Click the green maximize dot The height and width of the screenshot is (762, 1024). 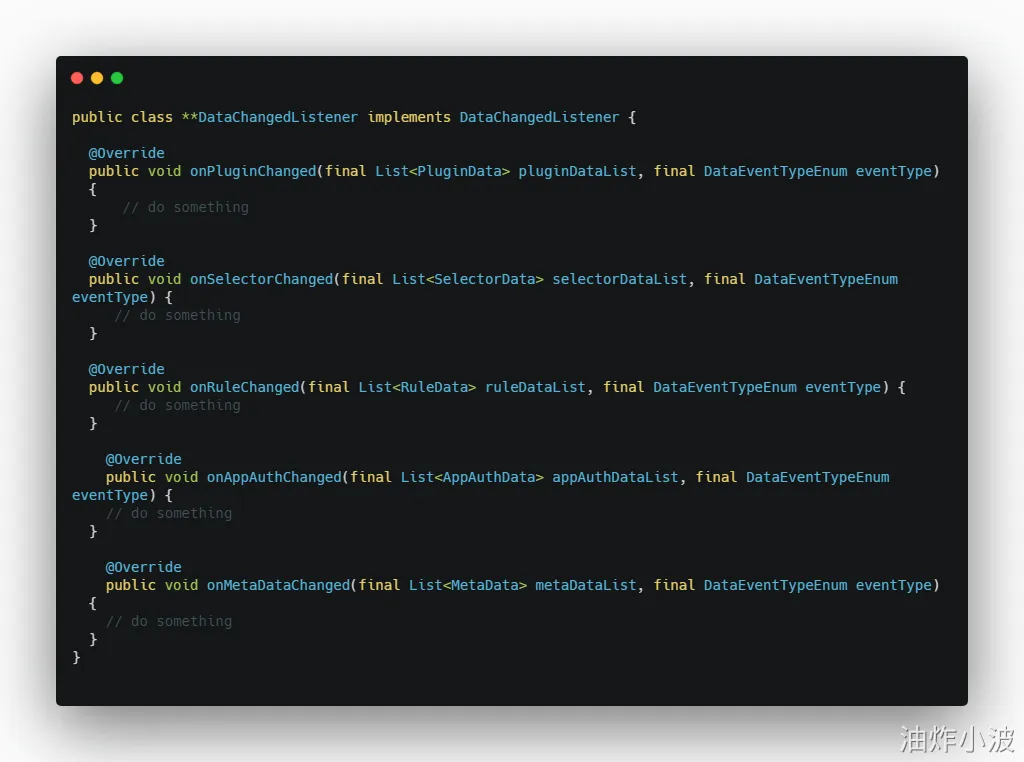(117, 78)
